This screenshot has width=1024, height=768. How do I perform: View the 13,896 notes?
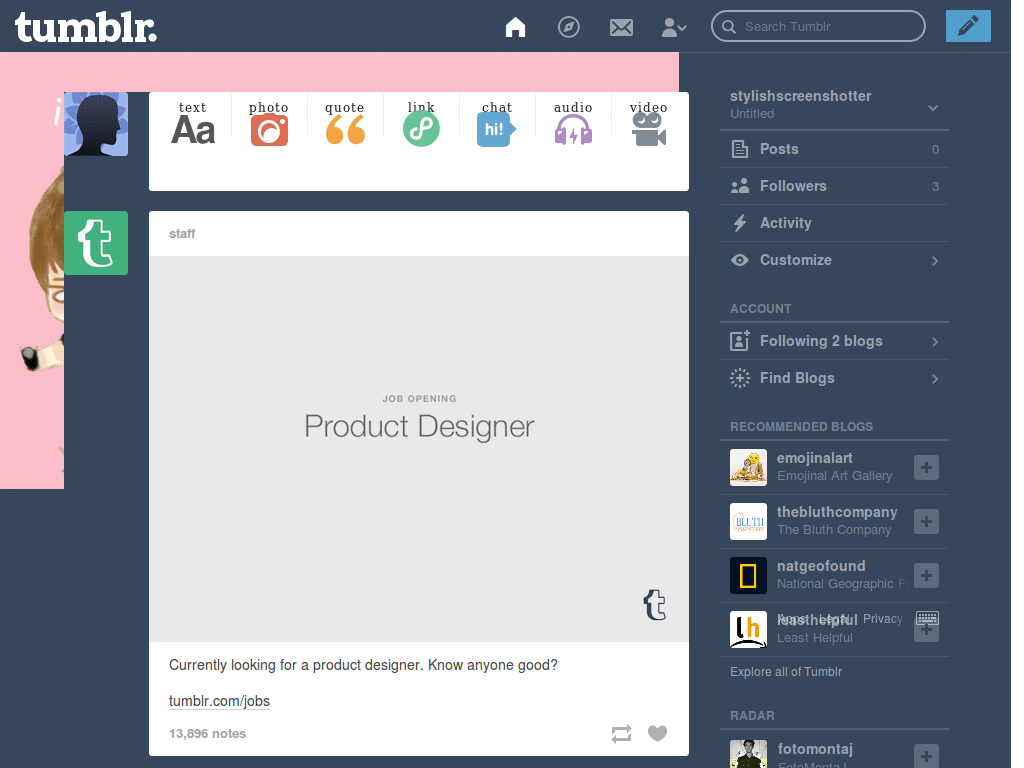pyautogui.click(x=207, y=733)
